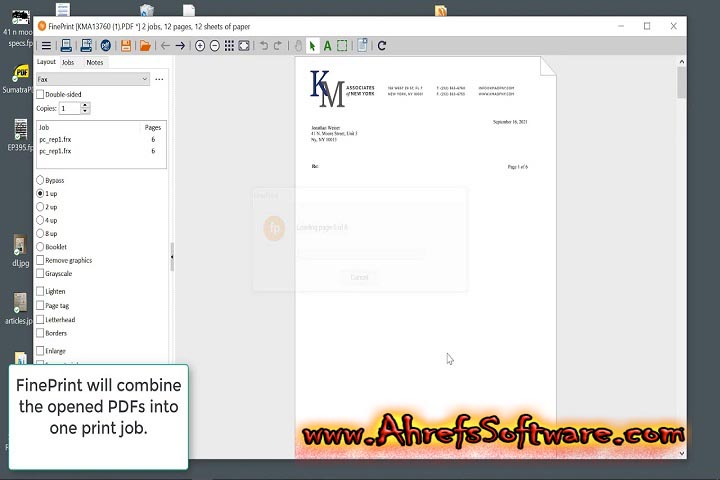Switch to the Notes tab

pyautogui.click(x=95, y=62)
